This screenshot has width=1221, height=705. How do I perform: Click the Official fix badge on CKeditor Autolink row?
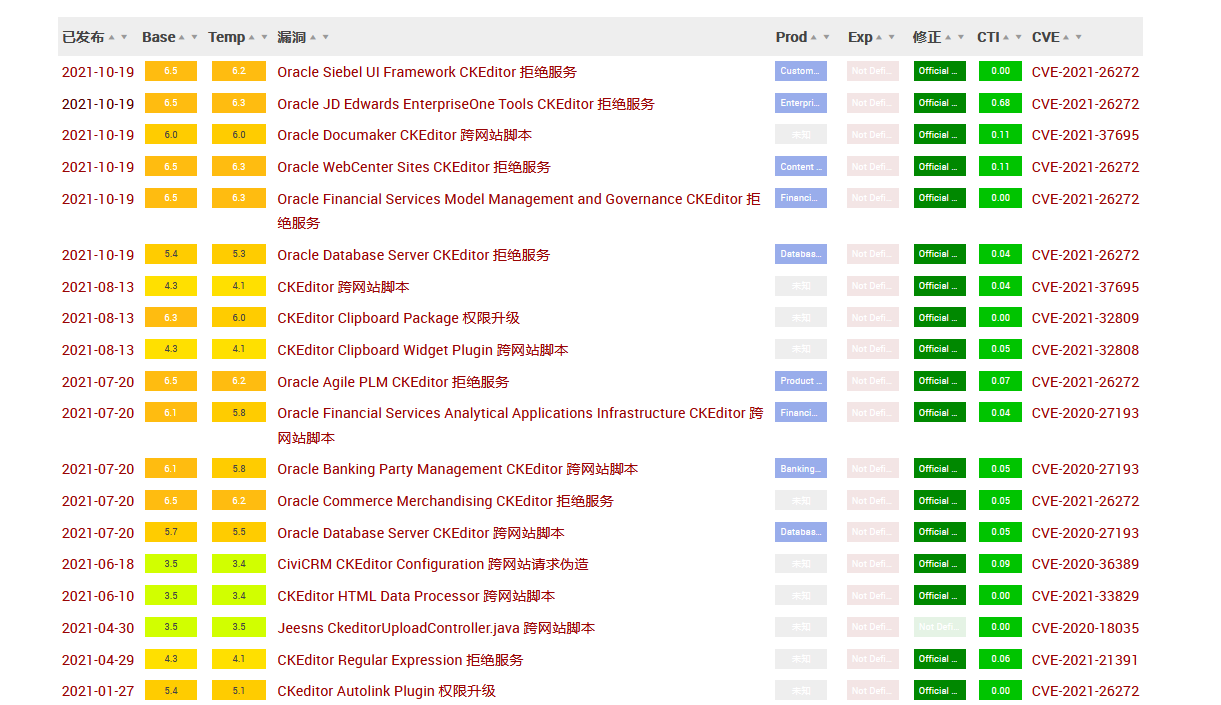[x=939, y=690]
